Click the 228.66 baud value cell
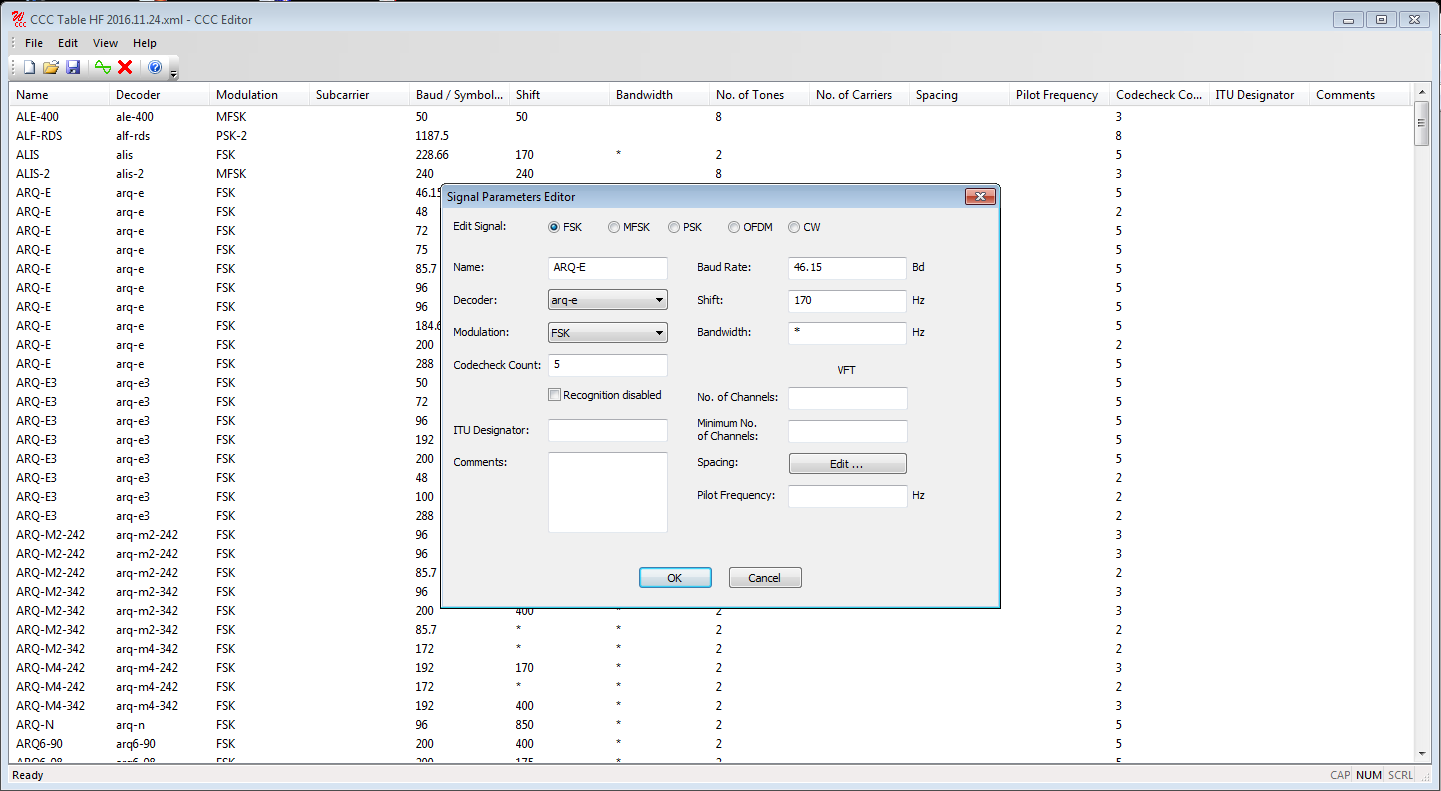This screenshot has width=1441, height=791. click(432, 155)
